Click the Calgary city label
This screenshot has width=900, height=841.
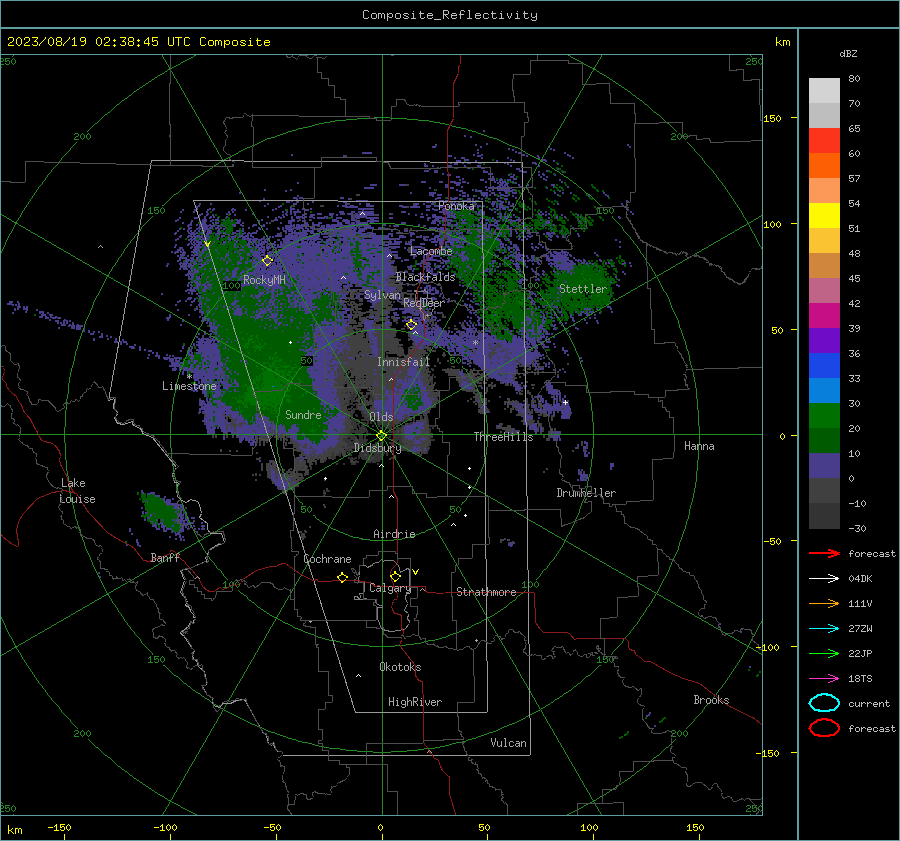[390, 588]
